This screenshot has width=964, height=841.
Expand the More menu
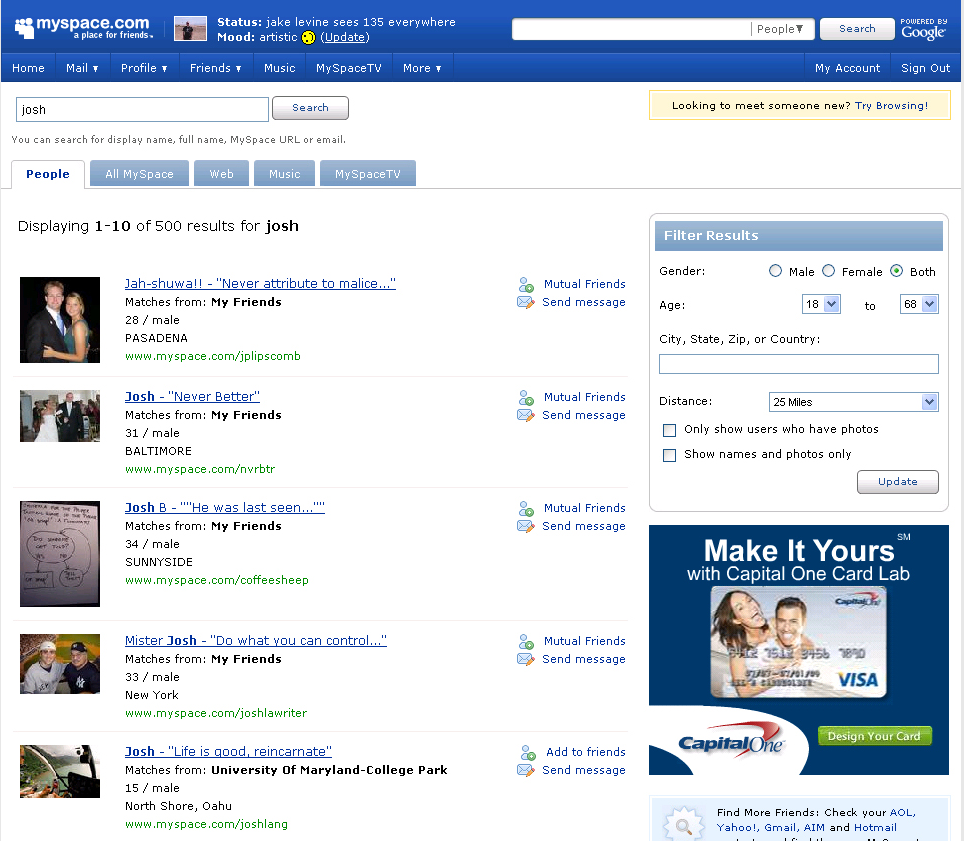[x=422, y=68]
